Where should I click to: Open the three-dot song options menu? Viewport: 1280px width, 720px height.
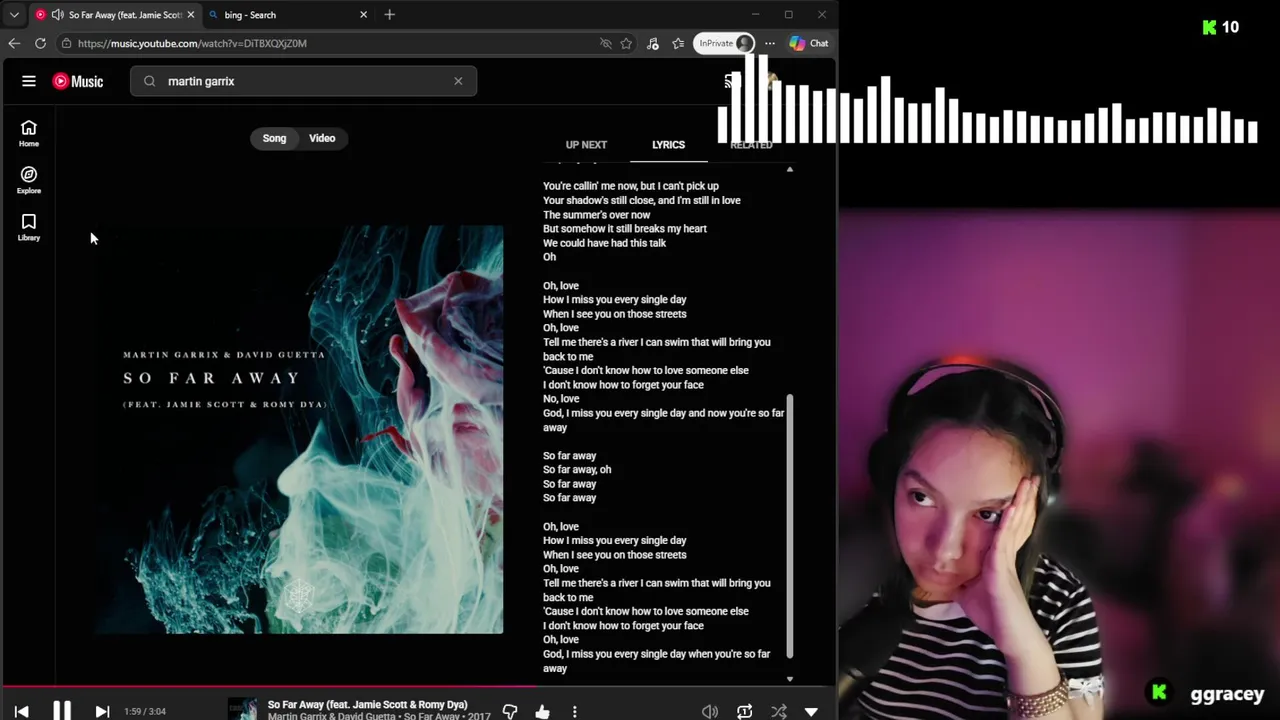click(x=574, y=711)
